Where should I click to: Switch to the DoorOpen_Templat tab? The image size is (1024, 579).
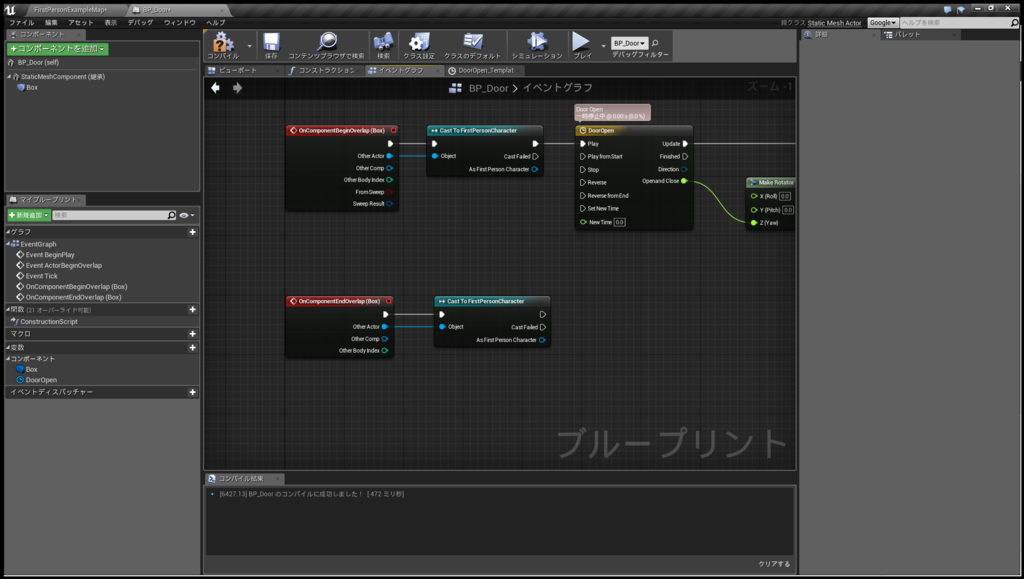click(485, 70)
